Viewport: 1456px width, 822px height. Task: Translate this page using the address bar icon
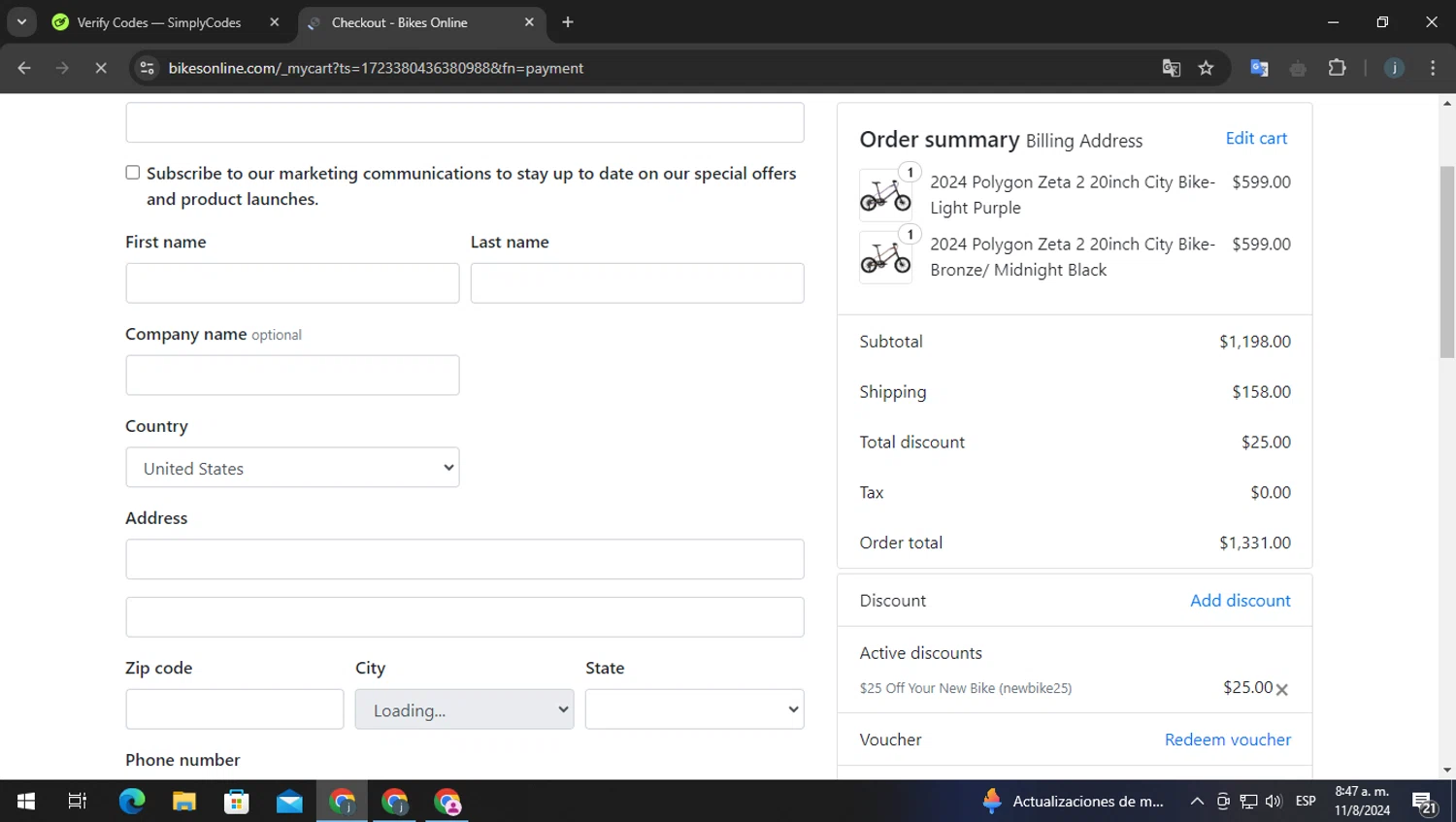pos(1172,68)
